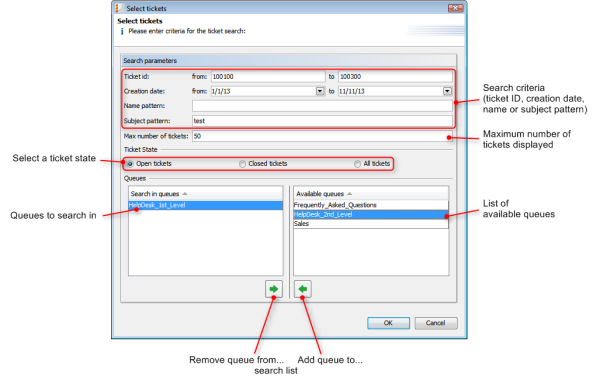Sort by the Available queues header
This screenshot has height=383, width=600.
coord(371,194)
